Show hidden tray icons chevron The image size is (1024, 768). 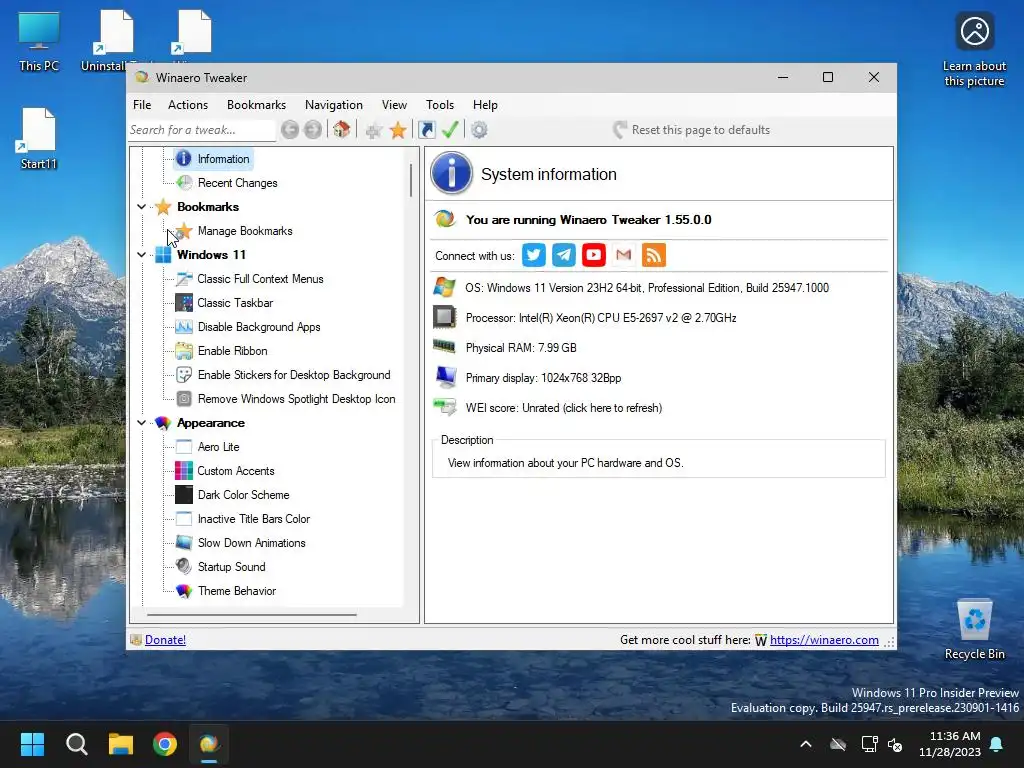(806, 744)
